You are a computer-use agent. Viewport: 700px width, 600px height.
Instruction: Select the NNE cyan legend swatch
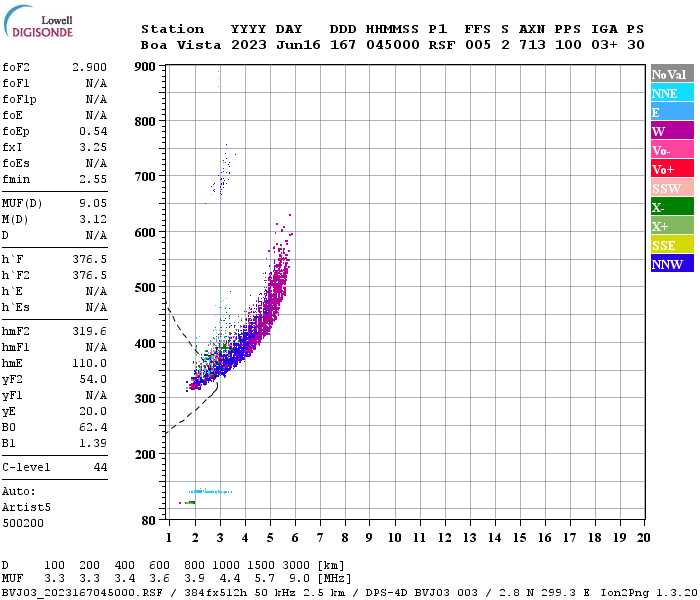[672, 93]
